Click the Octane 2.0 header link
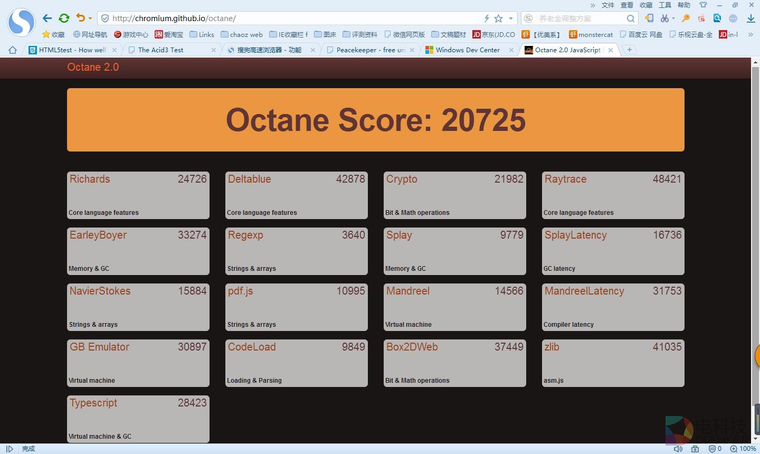760x454 pixels. (92, 67)
